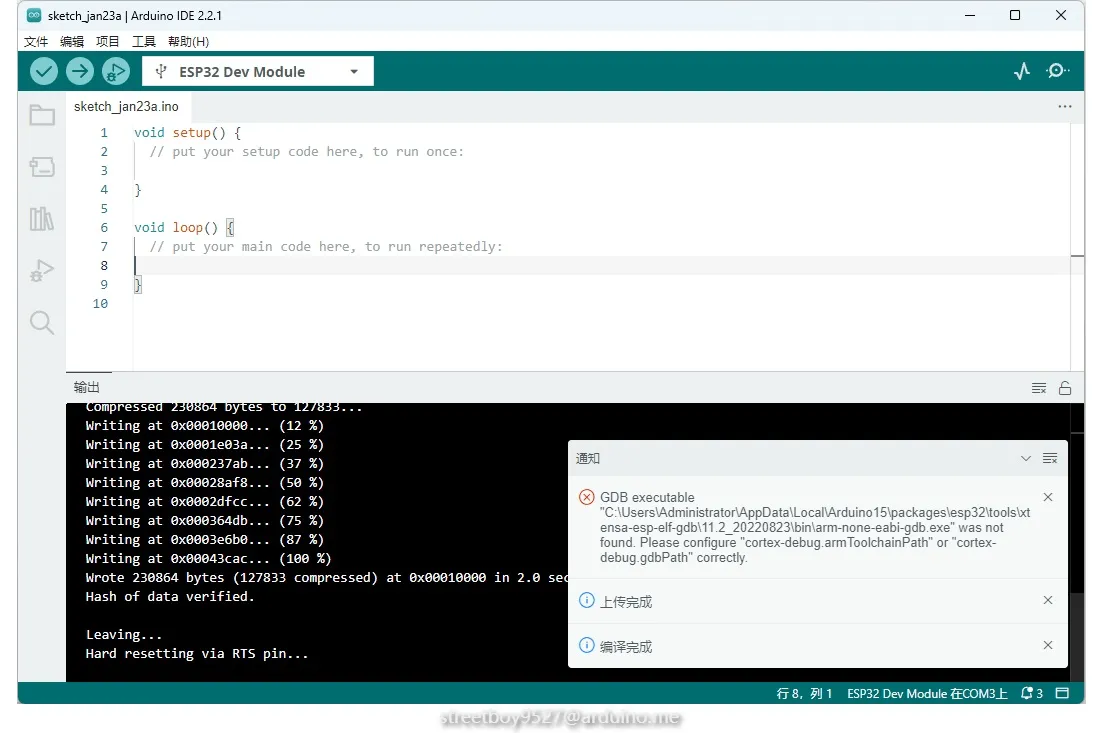Switch to the sketch_jan23a.ino tab
The height and width of the screenshot is (733, 1118).
point(127,106)
